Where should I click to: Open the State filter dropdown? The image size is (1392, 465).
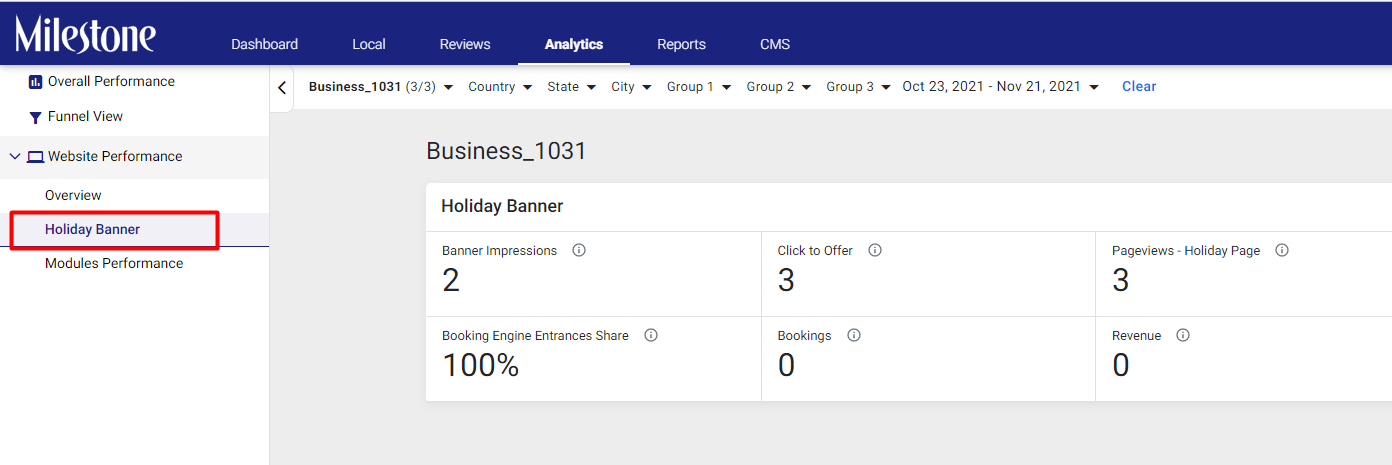pos(572,87)
